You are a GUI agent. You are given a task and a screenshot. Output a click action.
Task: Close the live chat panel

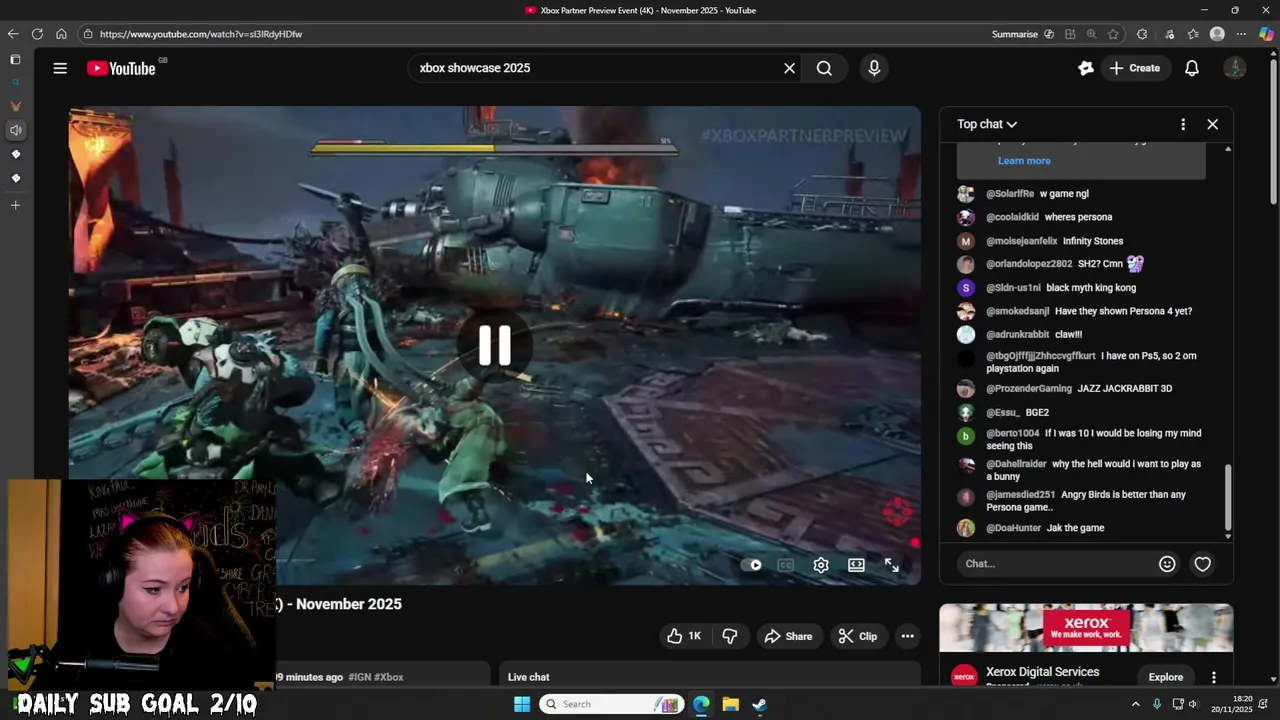[x=1212, y=124]
